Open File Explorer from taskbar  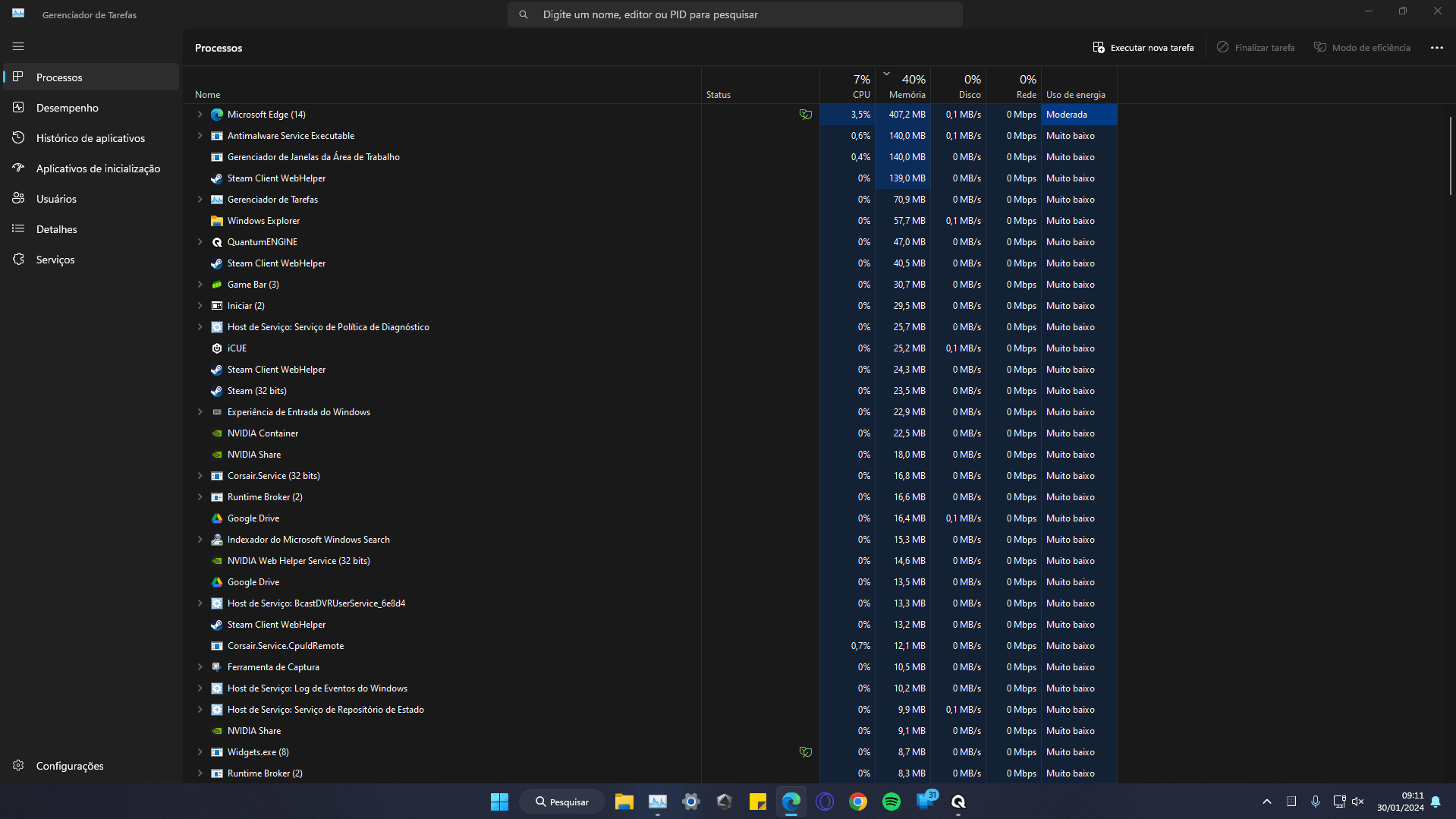click(624, 802)
